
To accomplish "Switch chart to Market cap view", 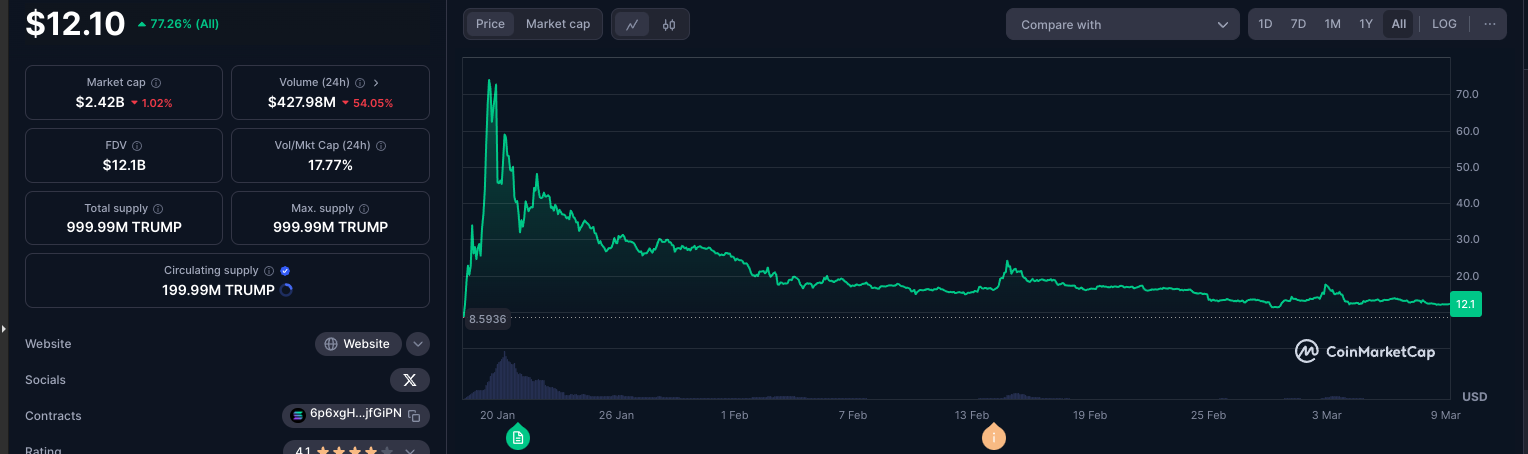I will pos(558,24).
